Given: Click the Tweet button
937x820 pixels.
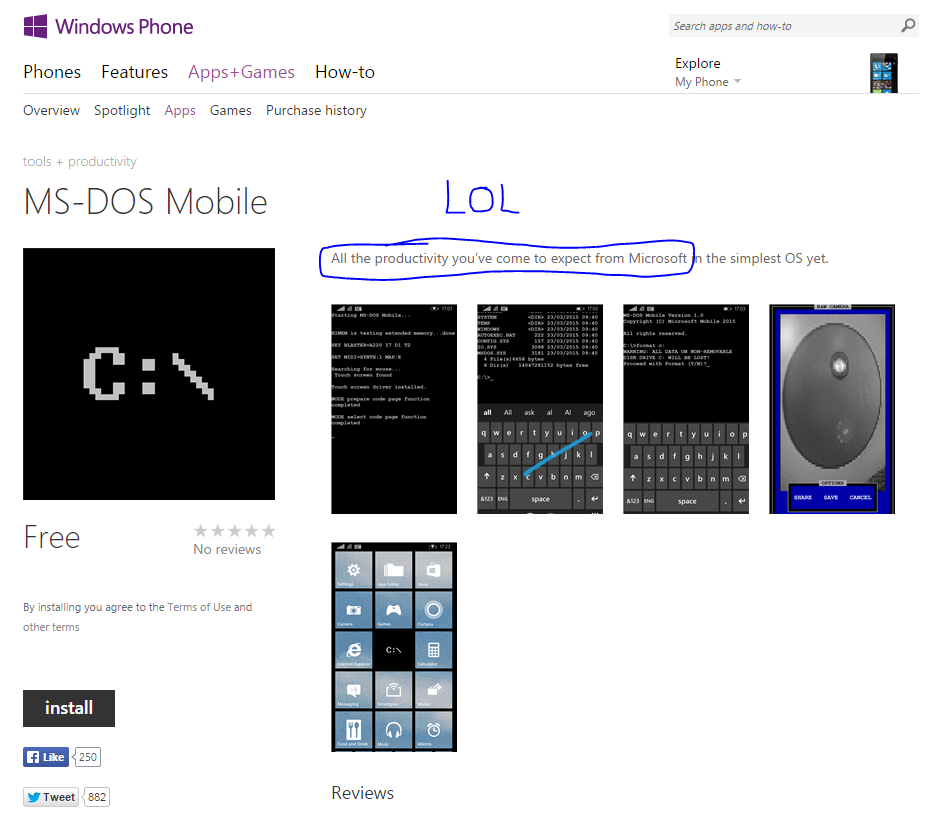Looking at the screenshot, I should click(51, 797).
